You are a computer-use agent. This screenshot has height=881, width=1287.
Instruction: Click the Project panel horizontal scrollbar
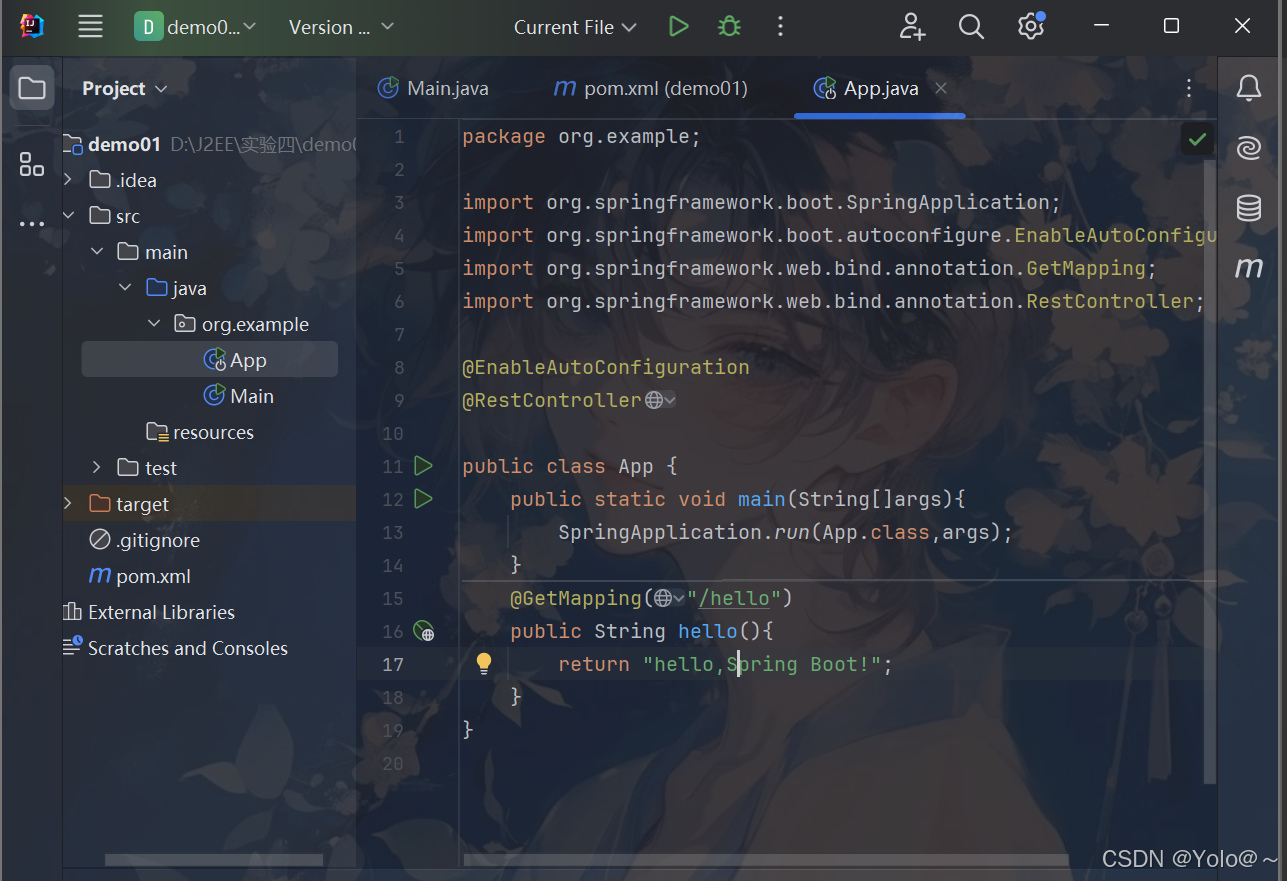(214, 860)
